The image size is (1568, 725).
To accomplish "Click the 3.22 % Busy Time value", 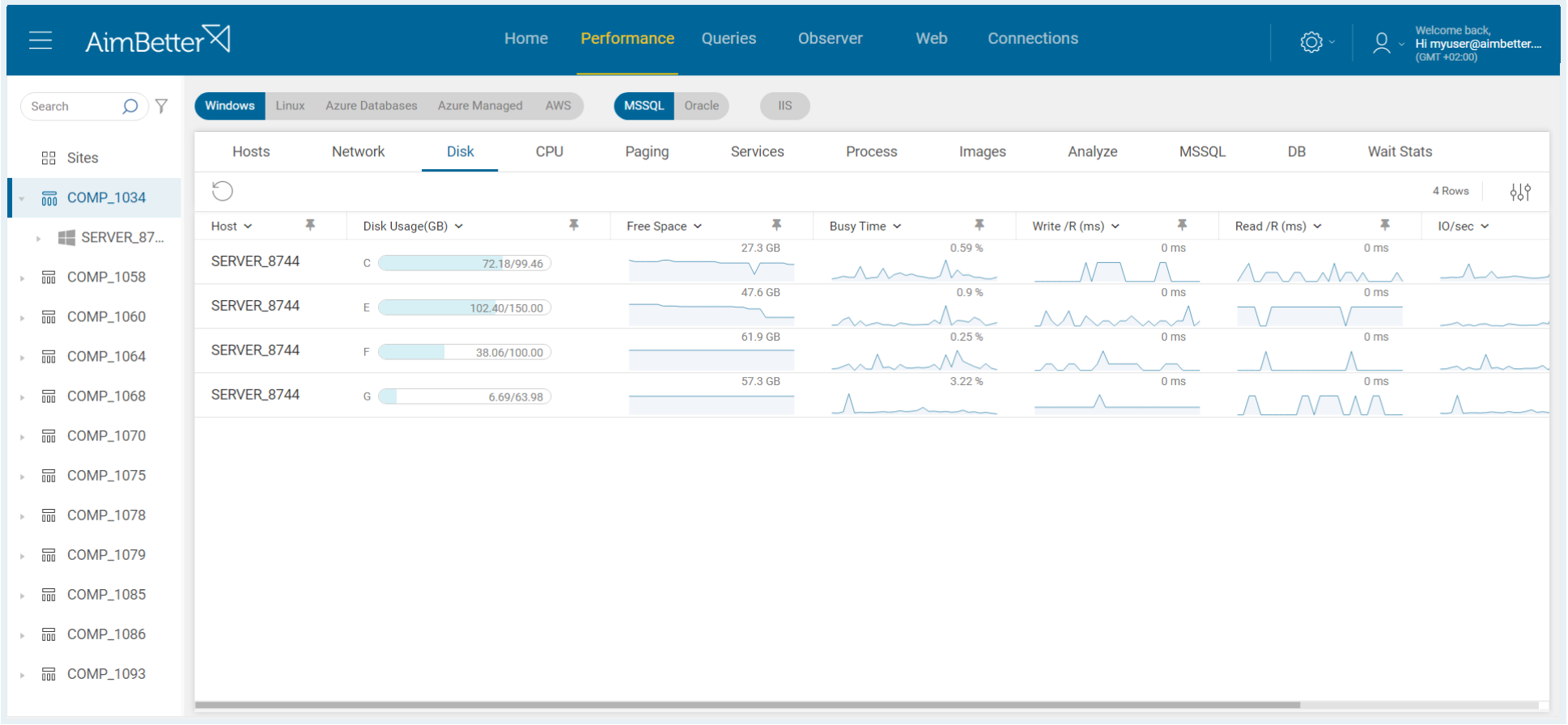I will [967, 381].
